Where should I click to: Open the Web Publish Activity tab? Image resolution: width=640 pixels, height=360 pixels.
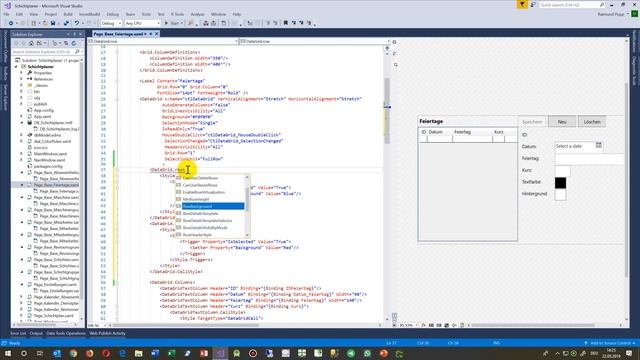[107, 333]
